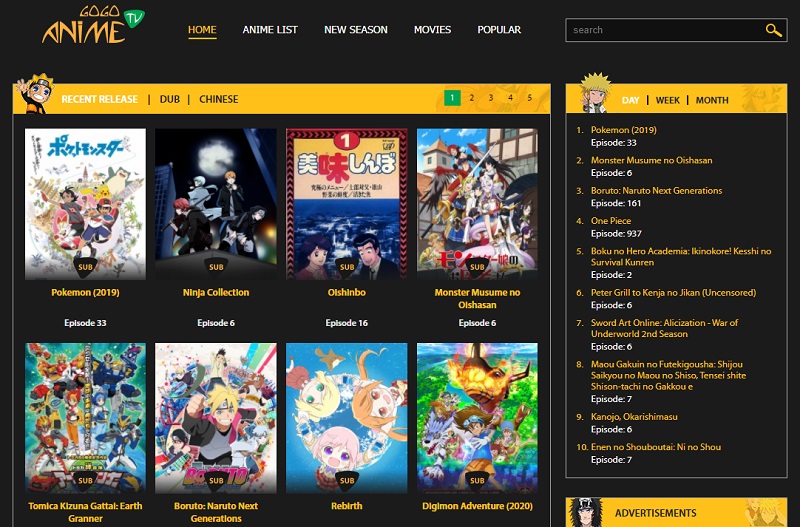Open Pokemon (2019) in the day ranking list
The width and height of the screenshot is (800, 527).
[x=623, y=130]
